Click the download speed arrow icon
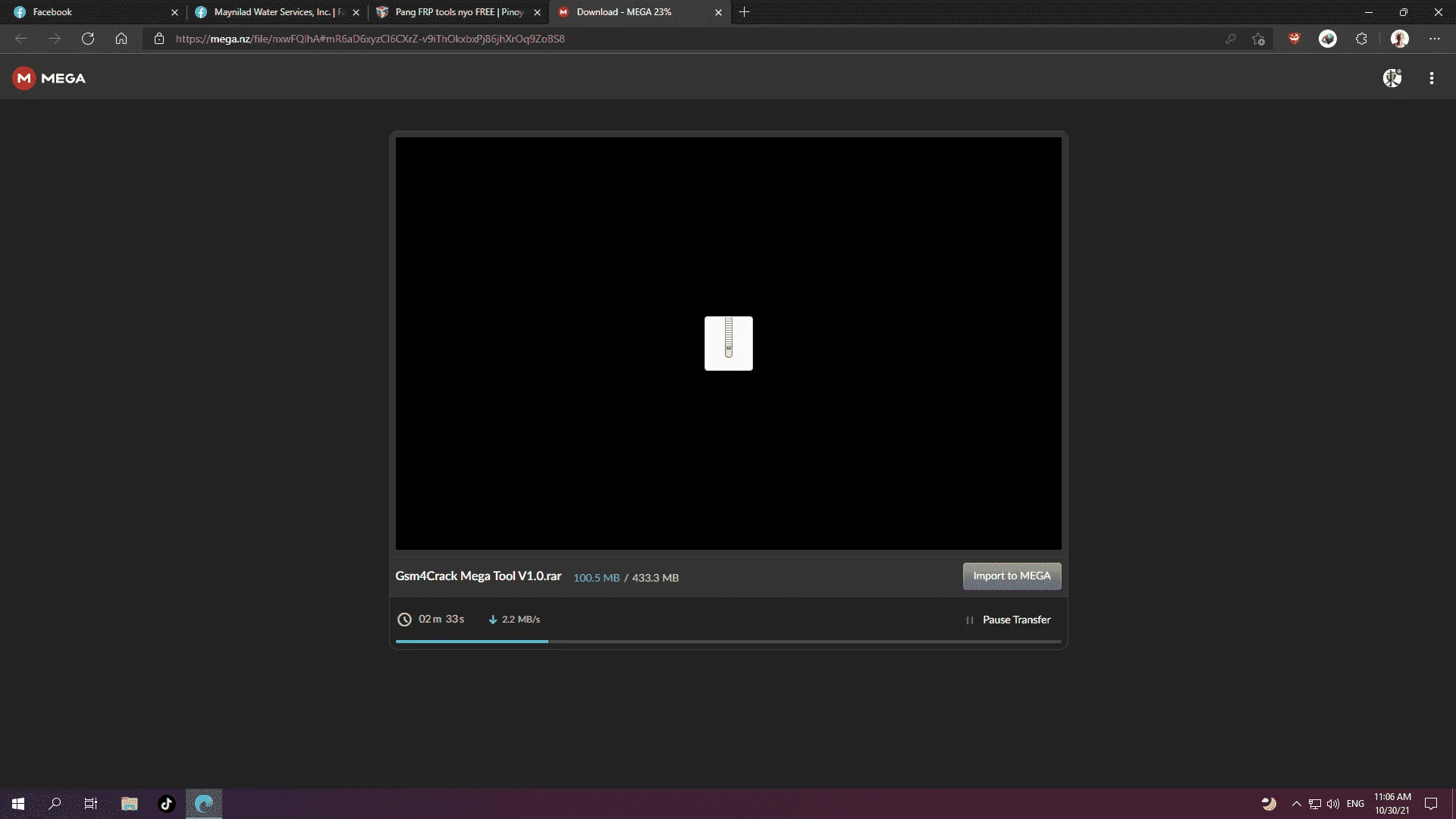 click(493, 620)
